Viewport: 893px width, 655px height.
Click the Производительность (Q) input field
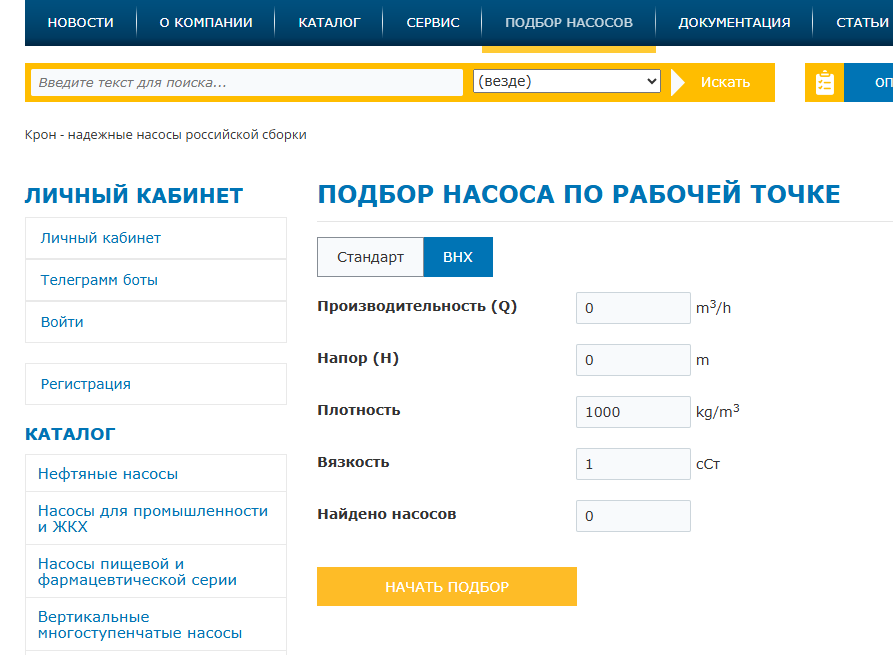coord(632,307)
